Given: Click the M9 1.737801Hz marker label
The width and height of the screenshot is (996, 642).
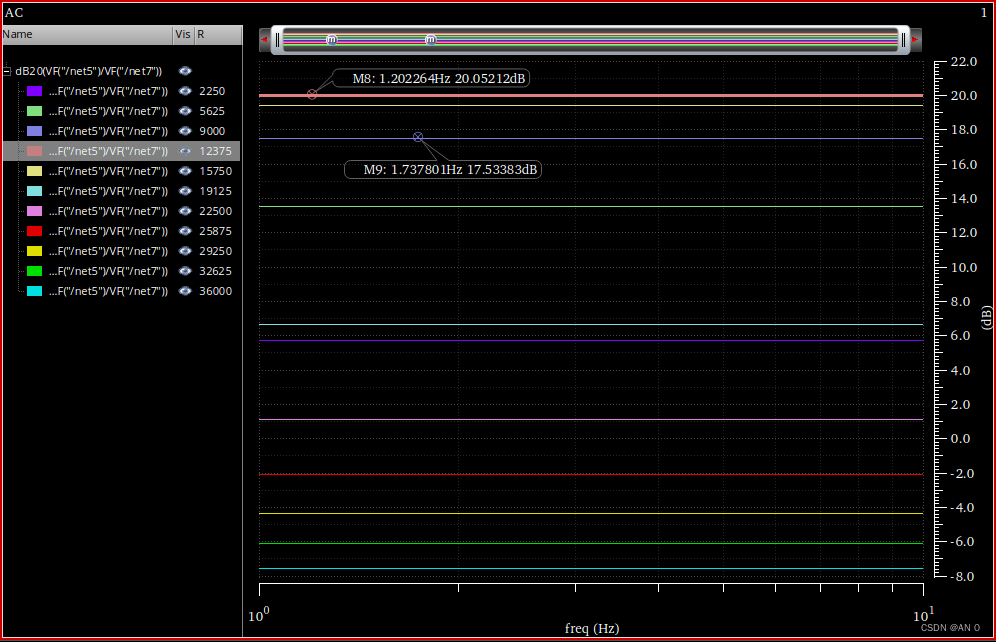Looking at the screenshot, I should point(443,170).
